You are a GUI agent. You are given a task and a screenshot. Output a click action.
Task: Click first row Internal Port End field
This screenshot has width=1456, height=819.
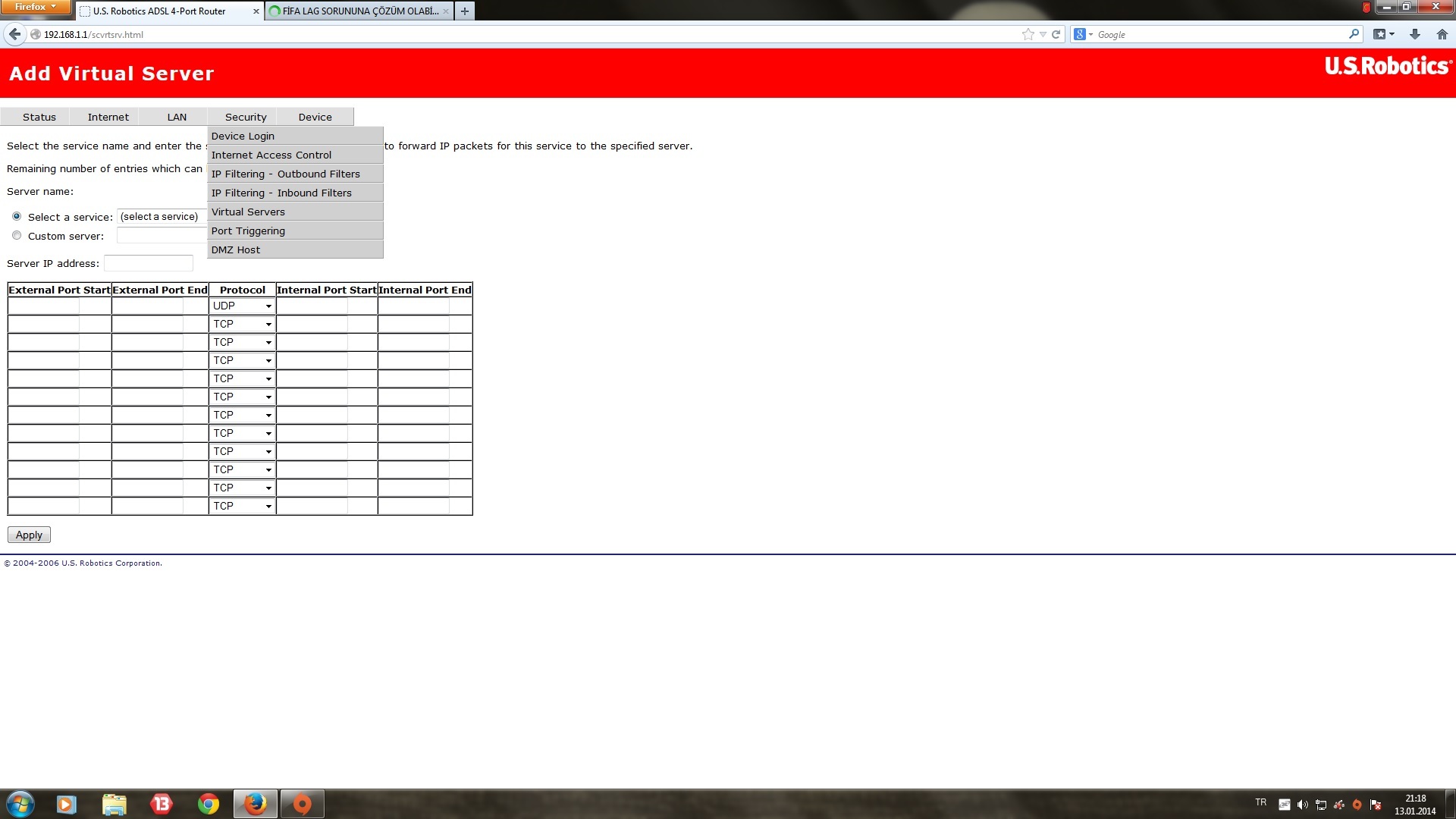pos(414,306)
